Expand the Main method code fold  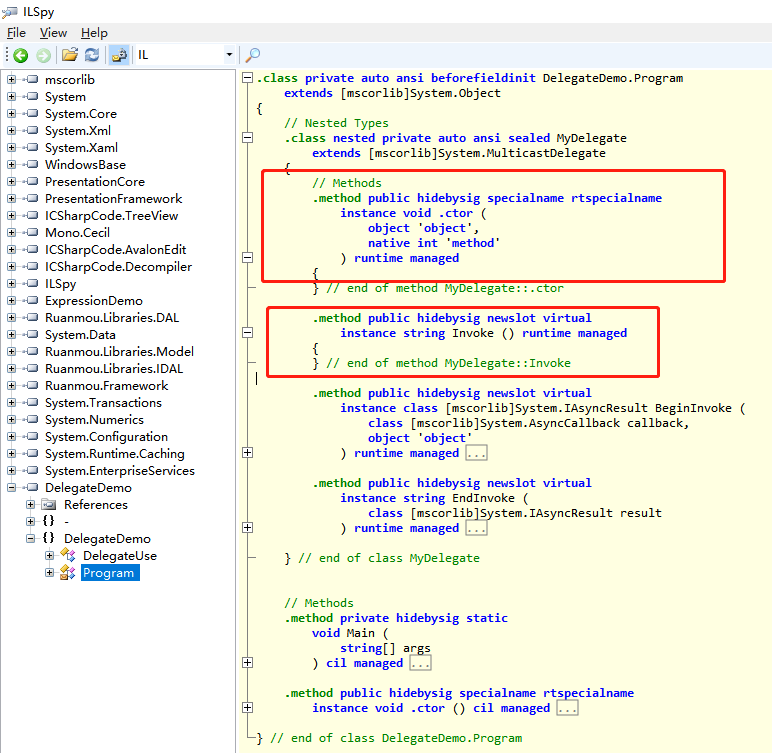coord(248,662)
